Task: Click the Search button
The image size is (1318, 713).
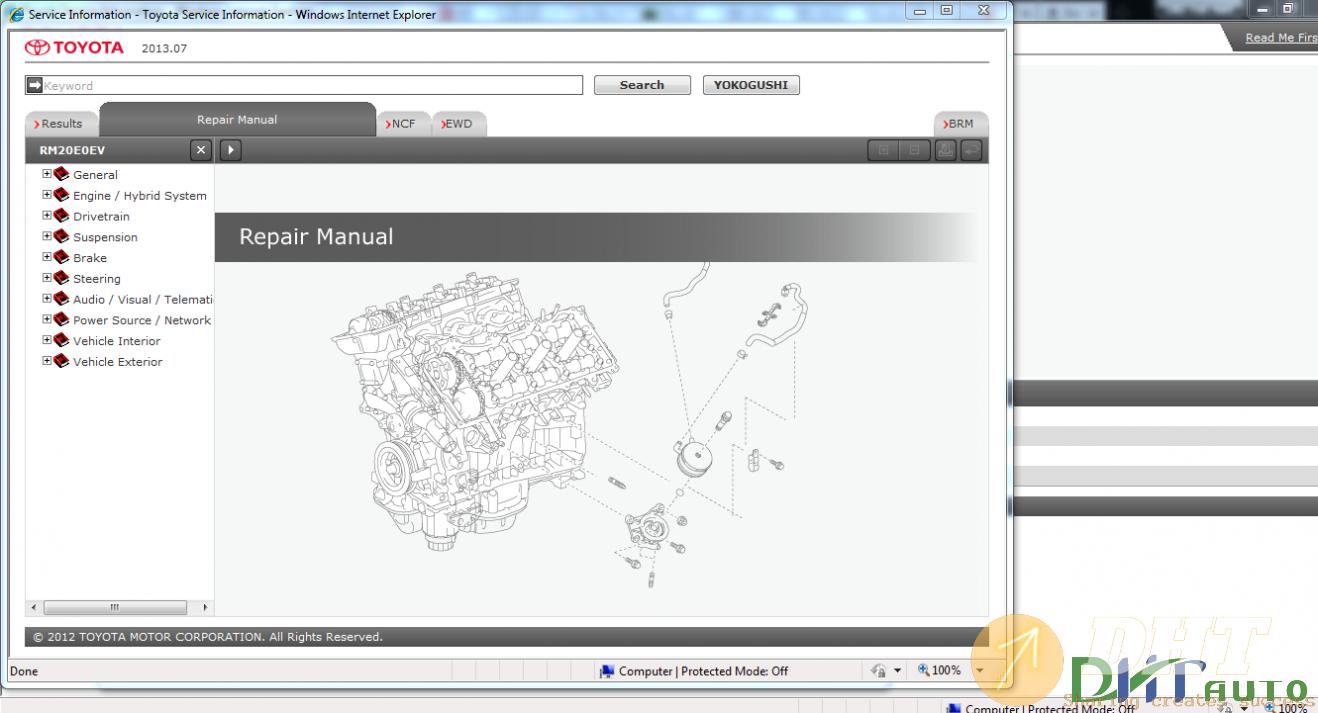Action: click(642, 85)
